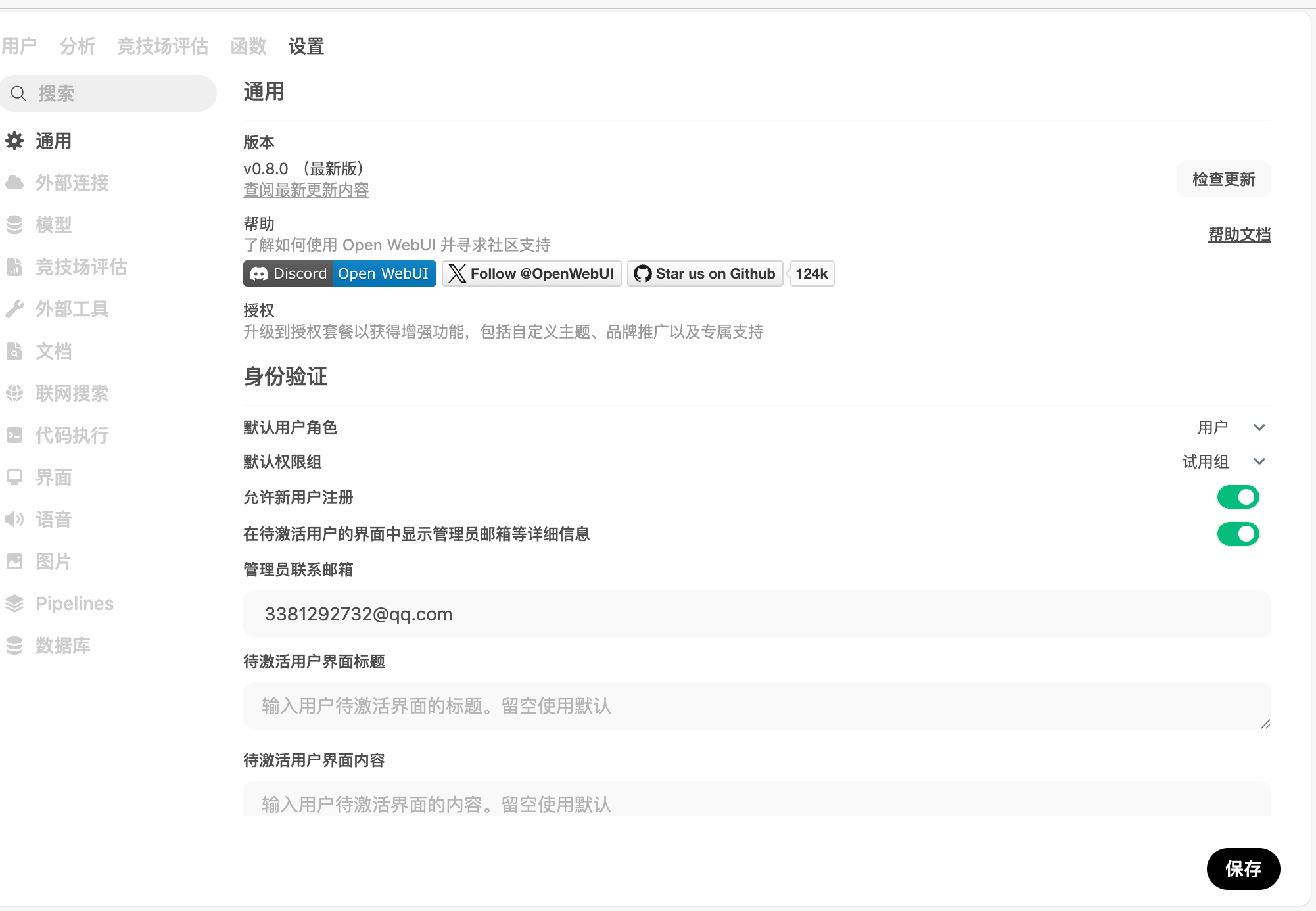This screenshot has width=1316, height=911.
Task: Click the terminal icon for 代码执行
Action: [x=14, y=435]
